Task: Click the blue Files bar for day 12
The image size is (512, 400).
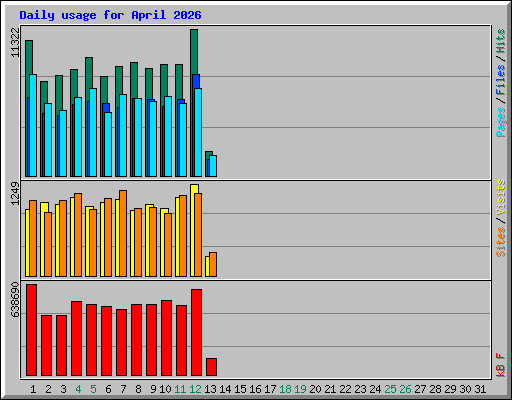Action: coord(196,81)
